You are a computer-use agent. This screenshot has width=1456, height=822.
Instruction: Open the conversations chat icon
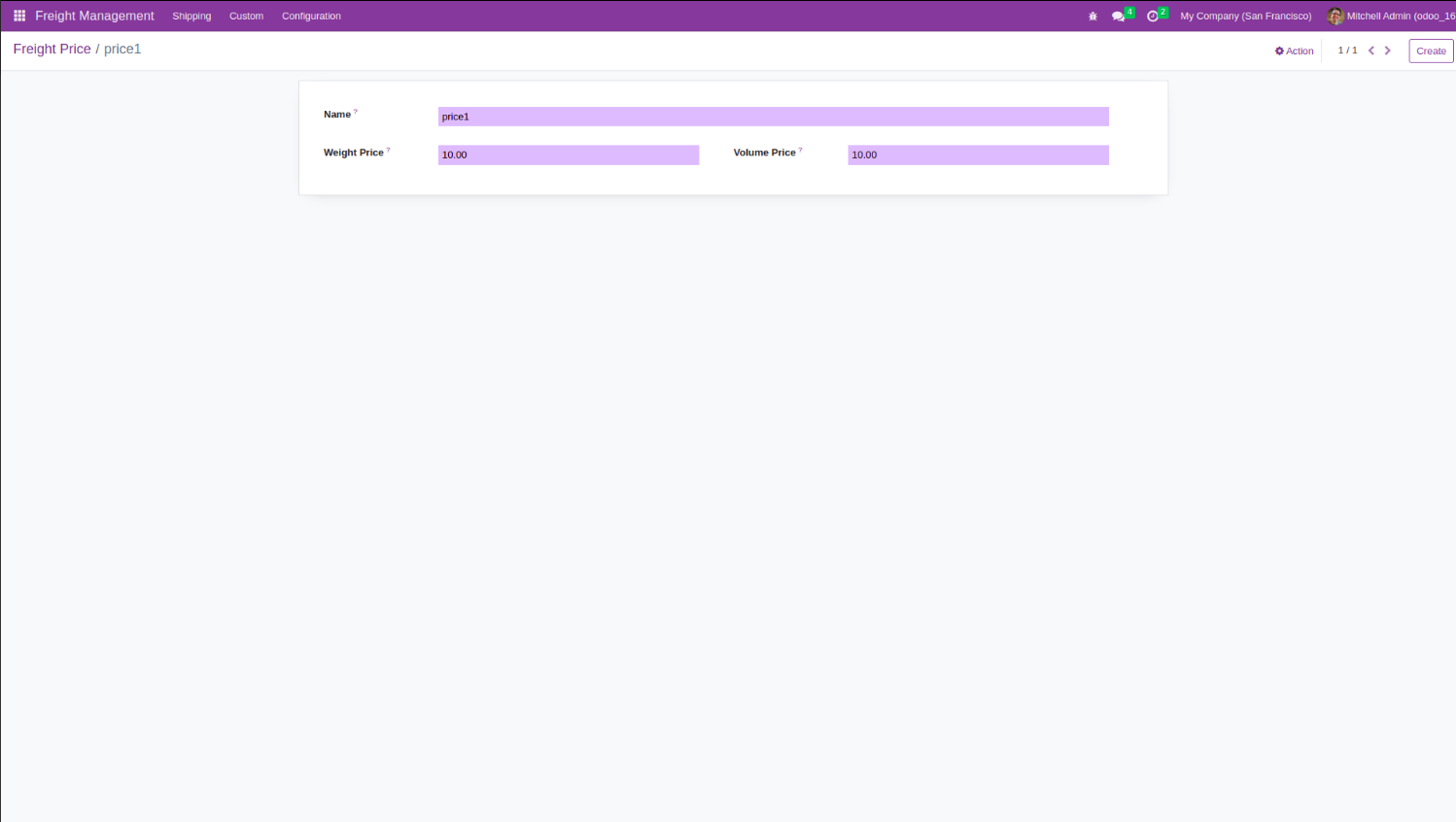coord(1120,16)
